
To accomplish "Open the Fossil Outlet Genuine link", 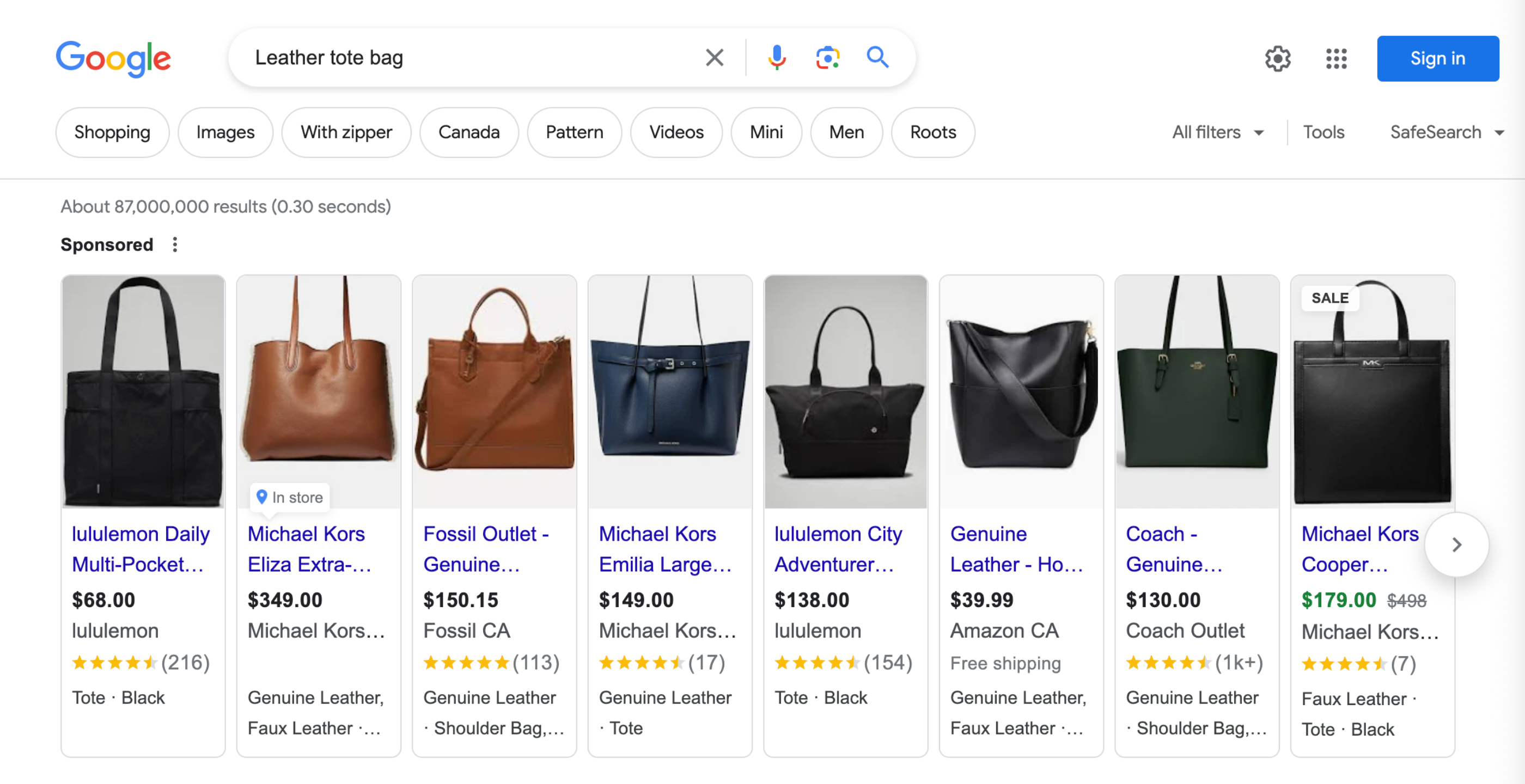I will pos(485,548).
